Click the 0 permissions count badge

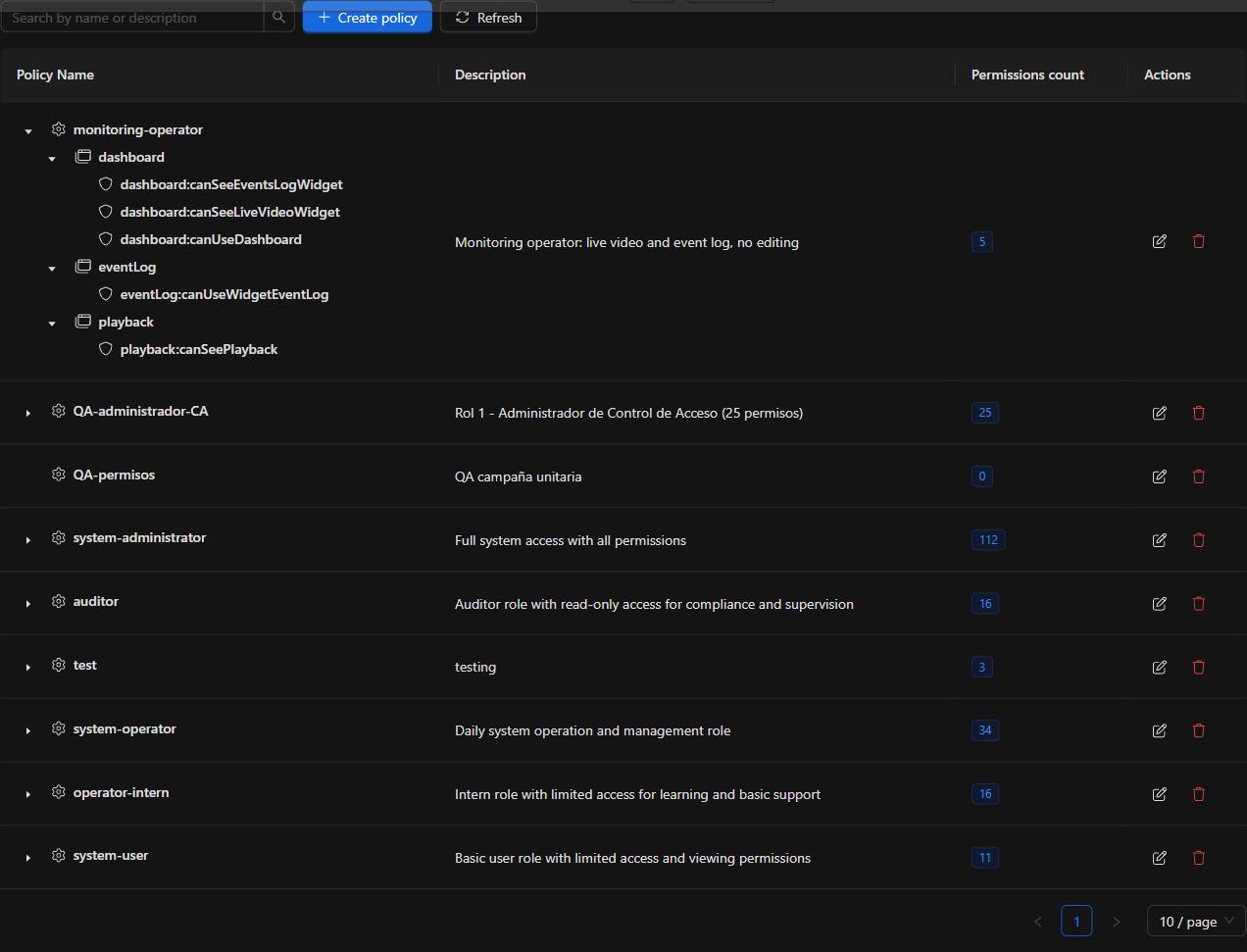[x=982, y=476]
